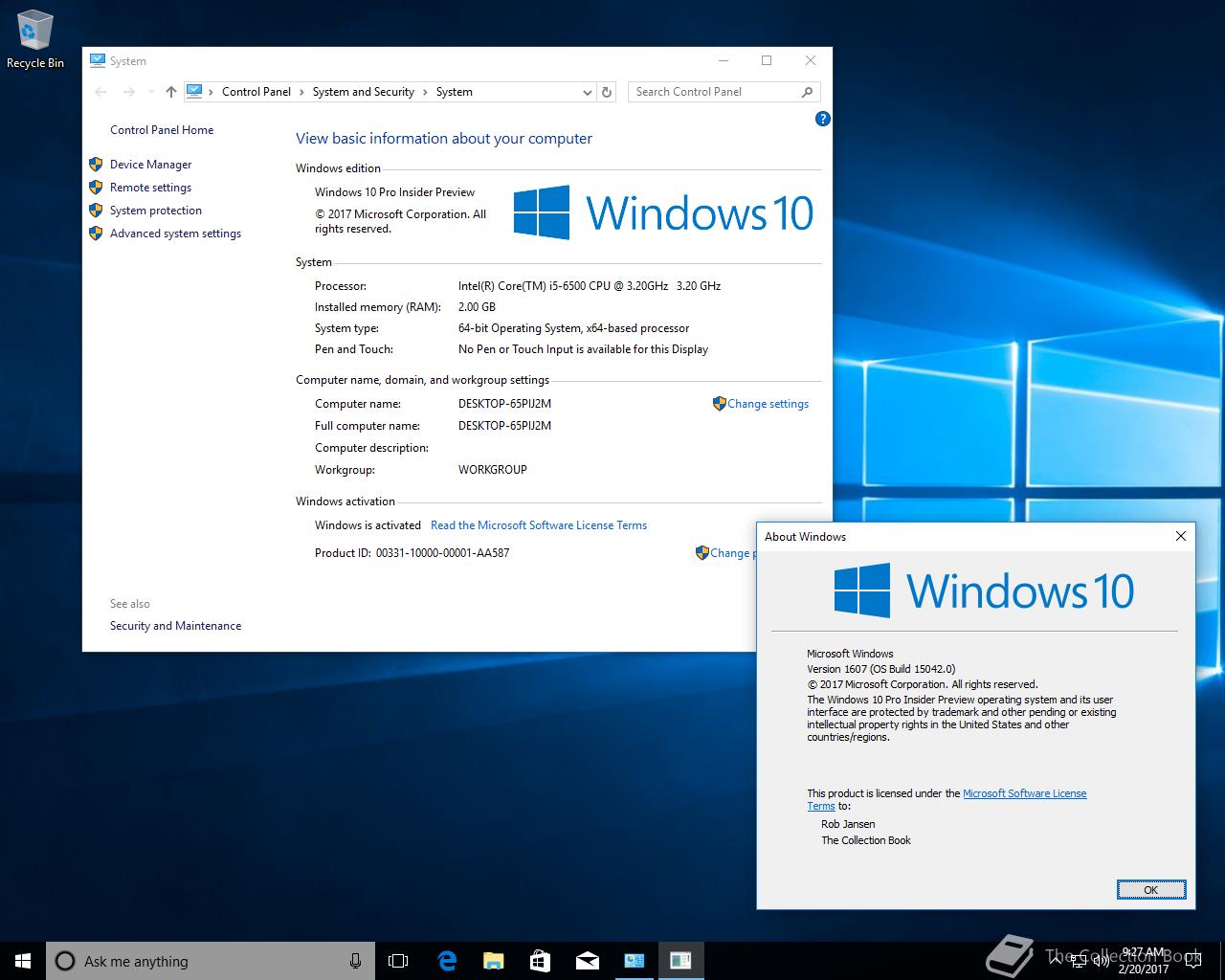Screen dimensions: 1225x980
Task: Open File Explorer from taskbar
Action: [493, 961]
